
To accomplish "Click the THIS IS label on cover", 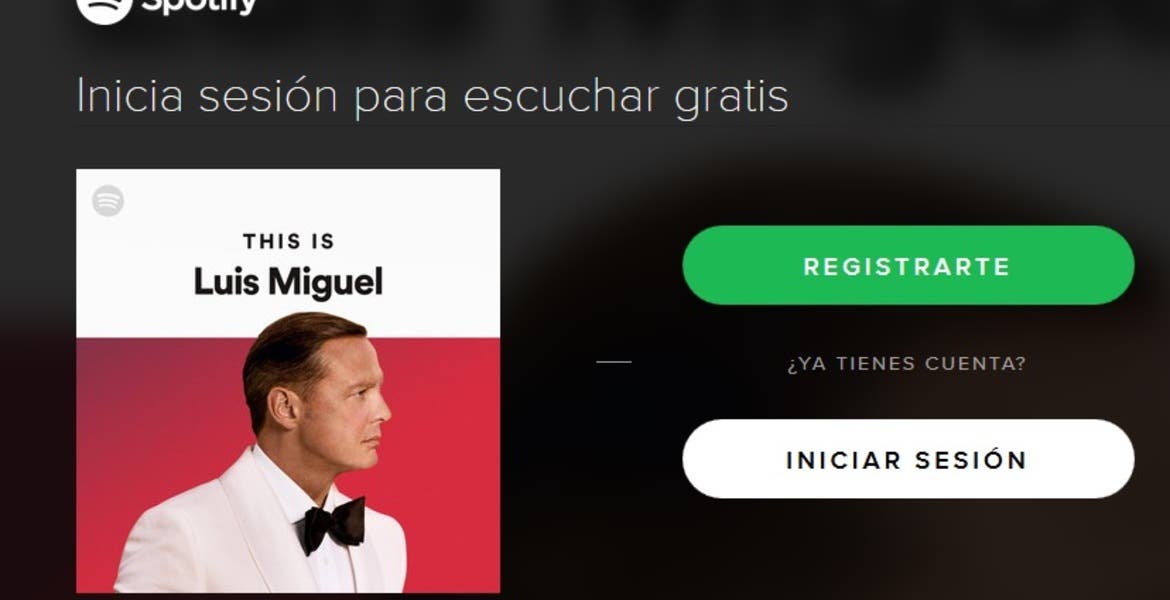I will (289, 241).
